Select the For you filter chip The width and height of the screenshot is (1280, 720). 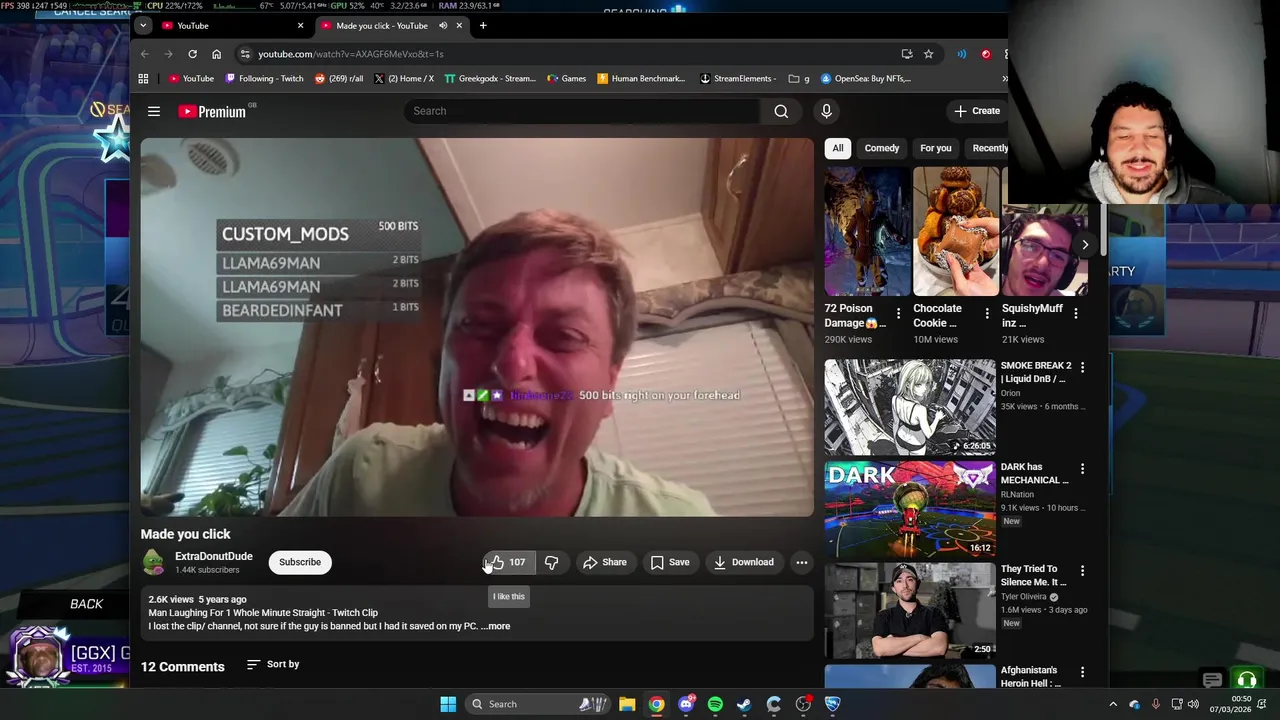(x=936, y=148)
